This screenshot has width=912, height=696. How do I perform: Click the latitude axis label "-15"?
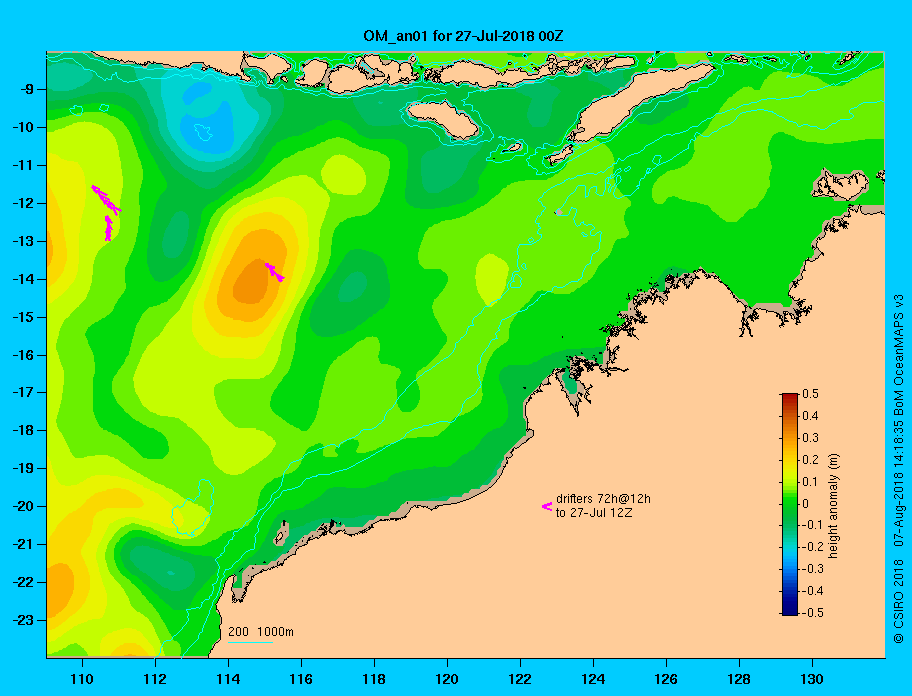[23, 317]
